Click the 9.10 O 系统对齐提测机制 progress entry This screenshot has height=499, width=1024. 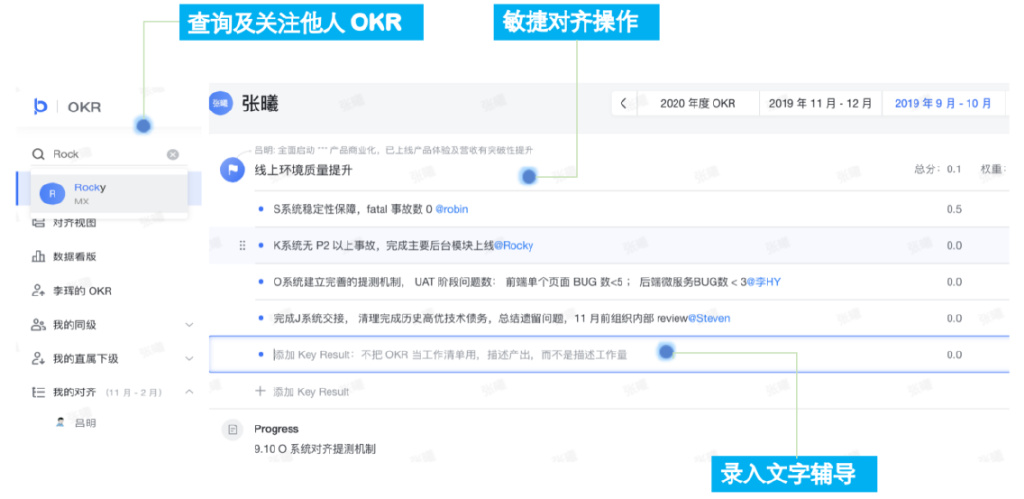315,449
